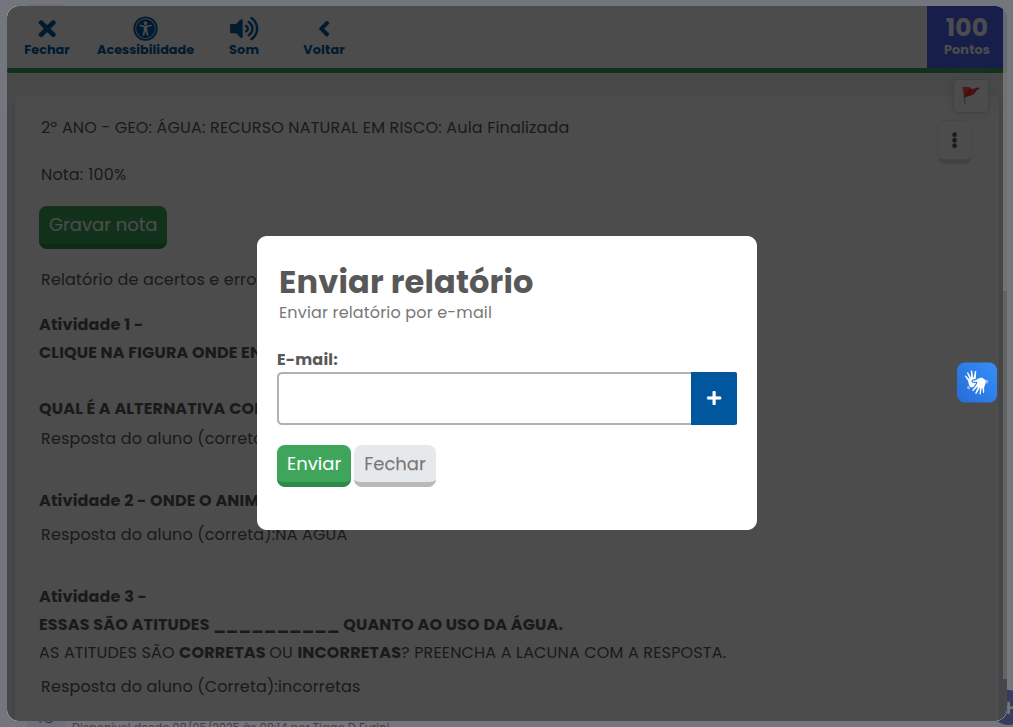Click the blue plus button to add e-mail
This screenshot has width=1013, height=727.
coord(714,399)
